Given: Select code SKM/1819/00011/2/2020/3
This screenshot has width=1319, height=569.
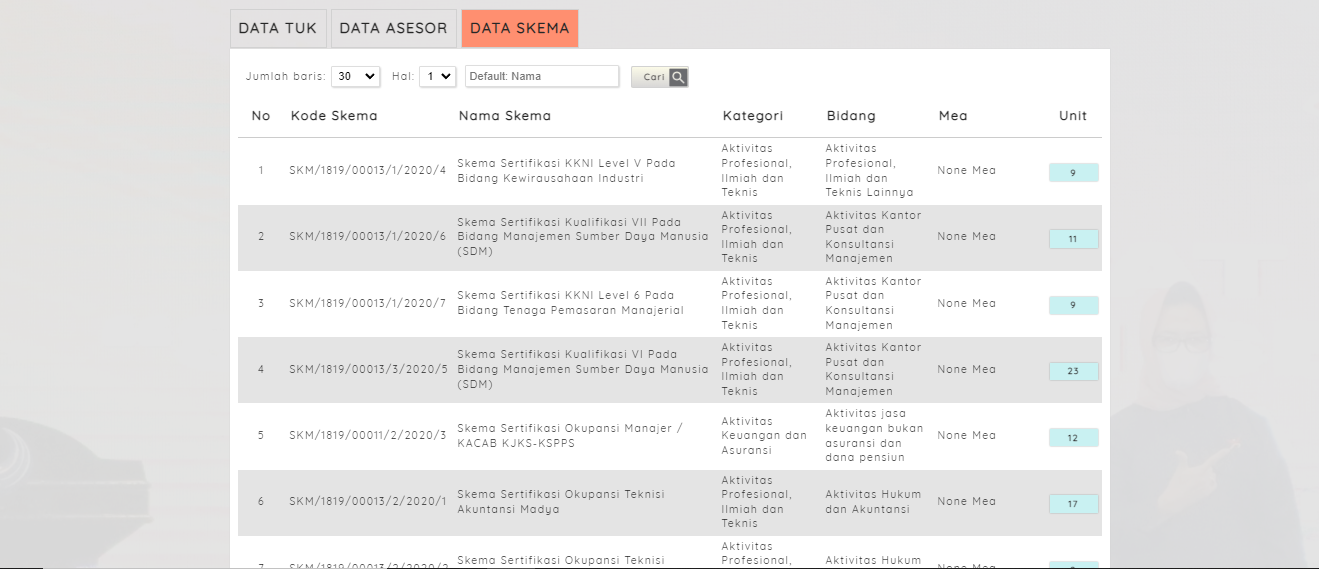Looking at the screenshot, I should pos(368,435).
